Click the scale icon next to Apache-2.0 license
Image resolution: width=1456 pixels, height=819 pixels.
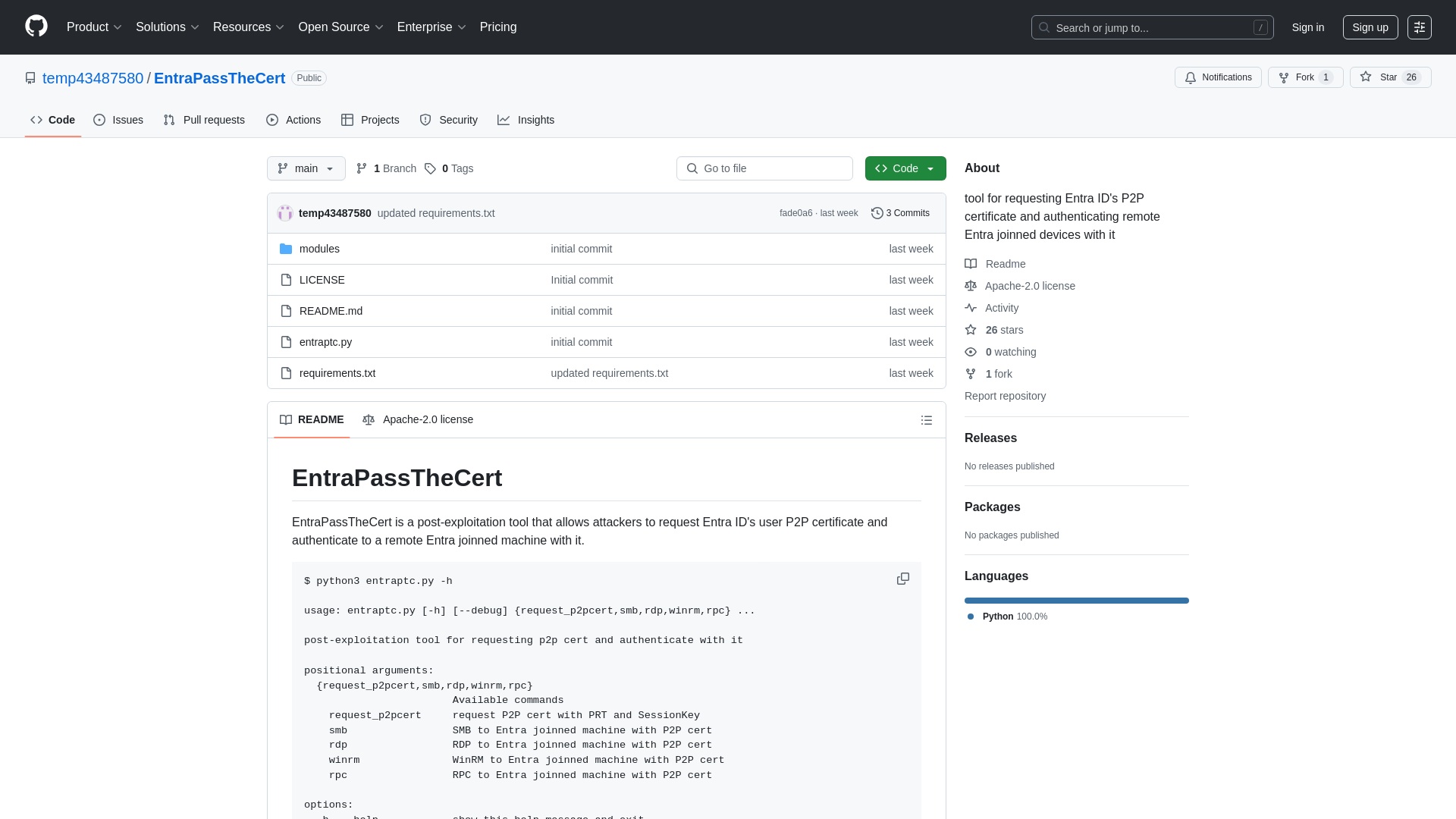tap(971, 286)
